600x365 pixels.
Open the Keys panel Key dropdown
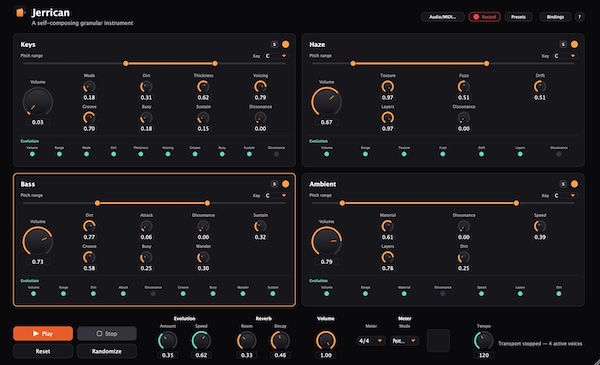pos(276,56)
